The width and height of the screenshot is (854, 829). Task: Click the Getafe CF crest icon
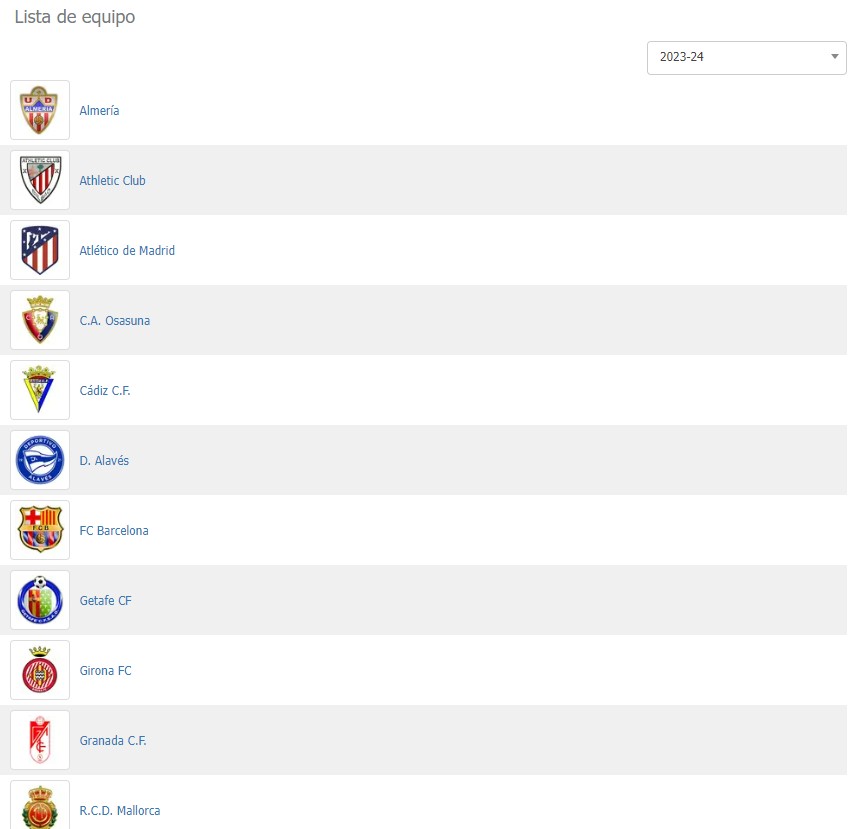click(40, 600)
